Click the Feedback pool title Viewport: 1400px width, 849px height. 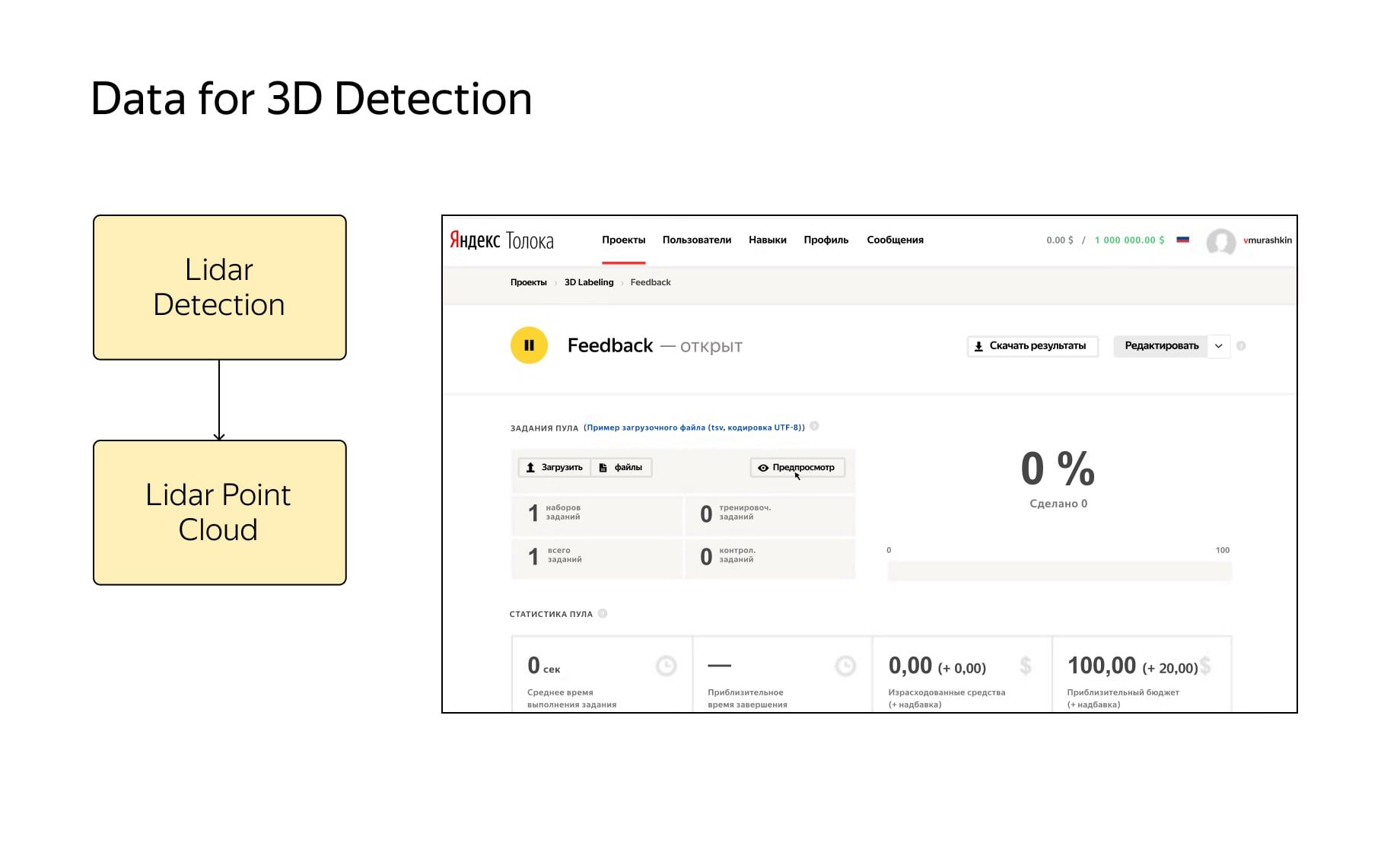tap(610, 346)
